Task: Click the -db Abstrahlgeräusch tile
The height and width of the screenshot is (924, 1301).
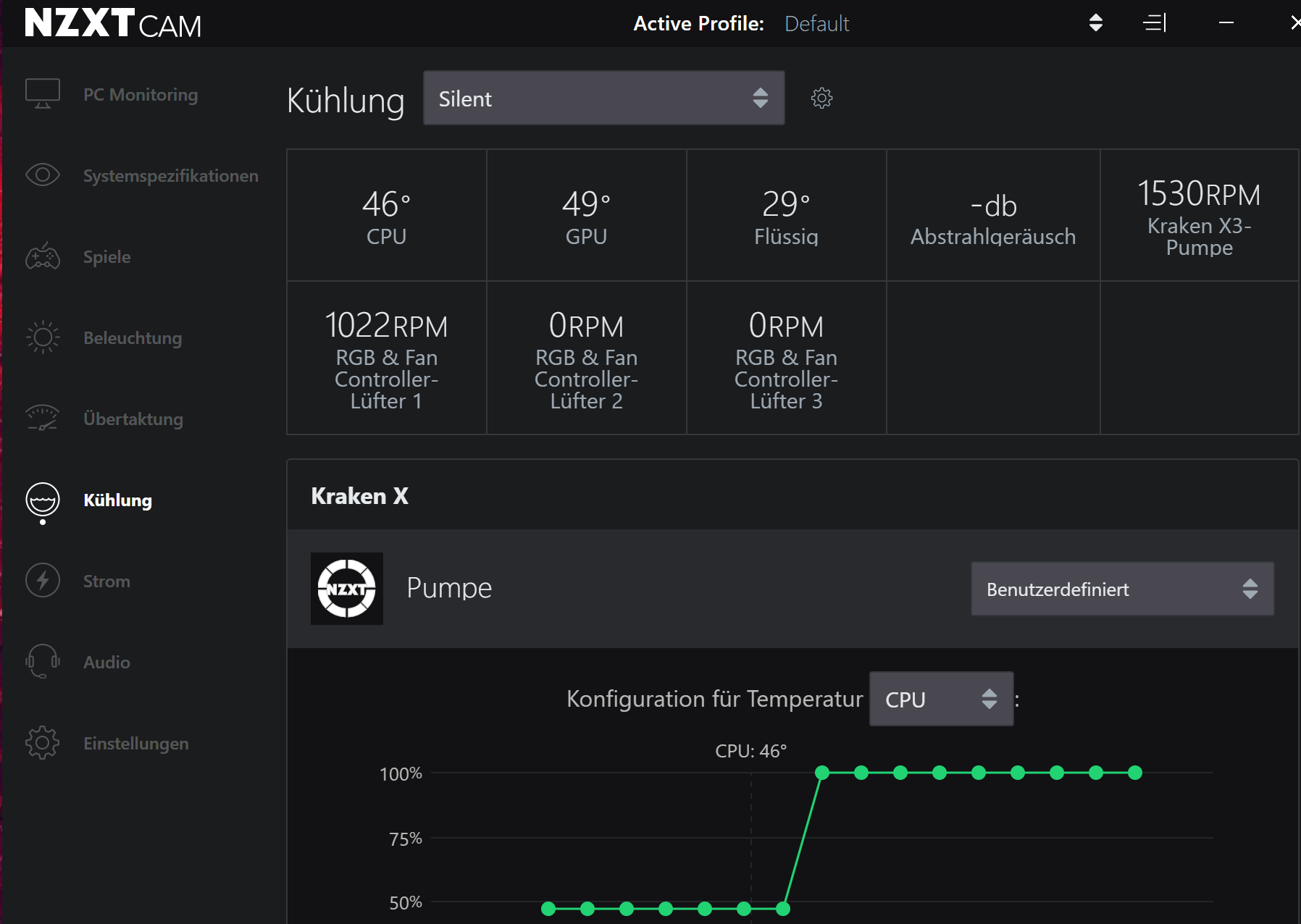Action: (x=993, y=215)
